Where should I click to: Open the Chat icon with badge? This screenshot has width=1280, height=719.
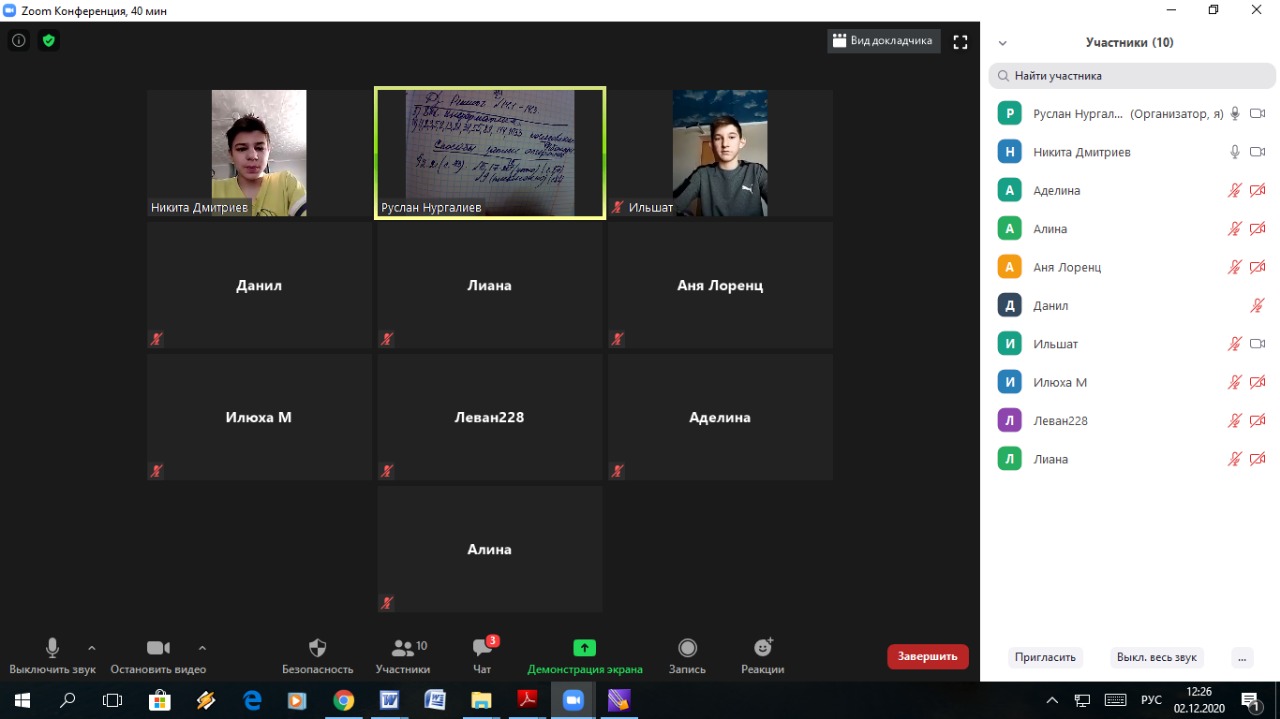tap(482, 649)
